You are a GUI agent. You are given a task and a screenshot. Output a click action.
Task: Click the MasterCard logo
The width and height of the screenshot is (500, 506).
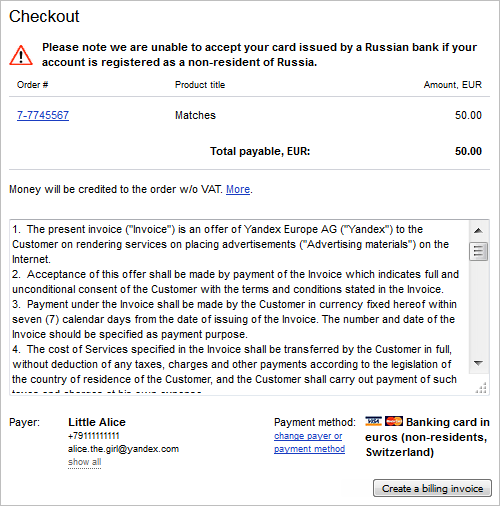[394, 422]
